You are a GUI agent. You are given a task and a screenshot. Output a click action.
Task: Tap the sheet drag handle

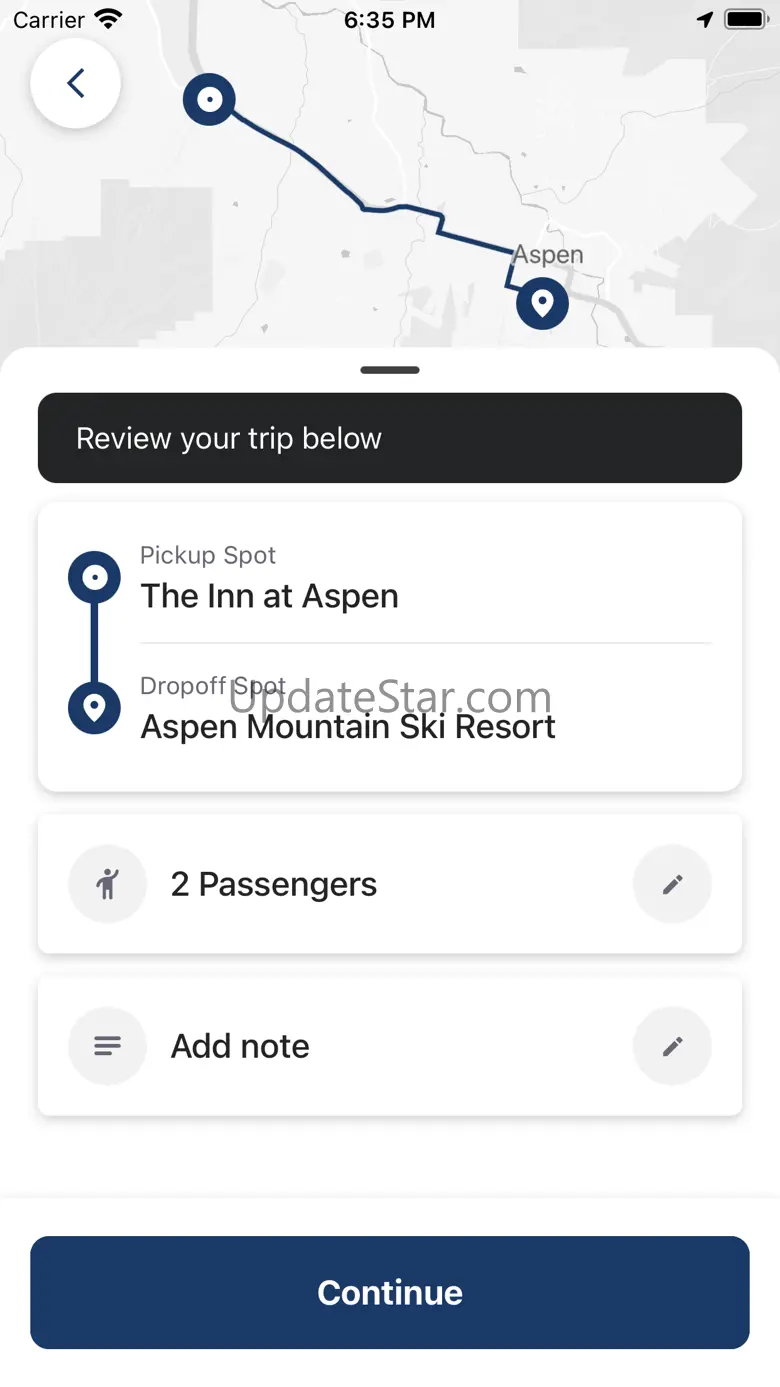click(x=390, y=370)
